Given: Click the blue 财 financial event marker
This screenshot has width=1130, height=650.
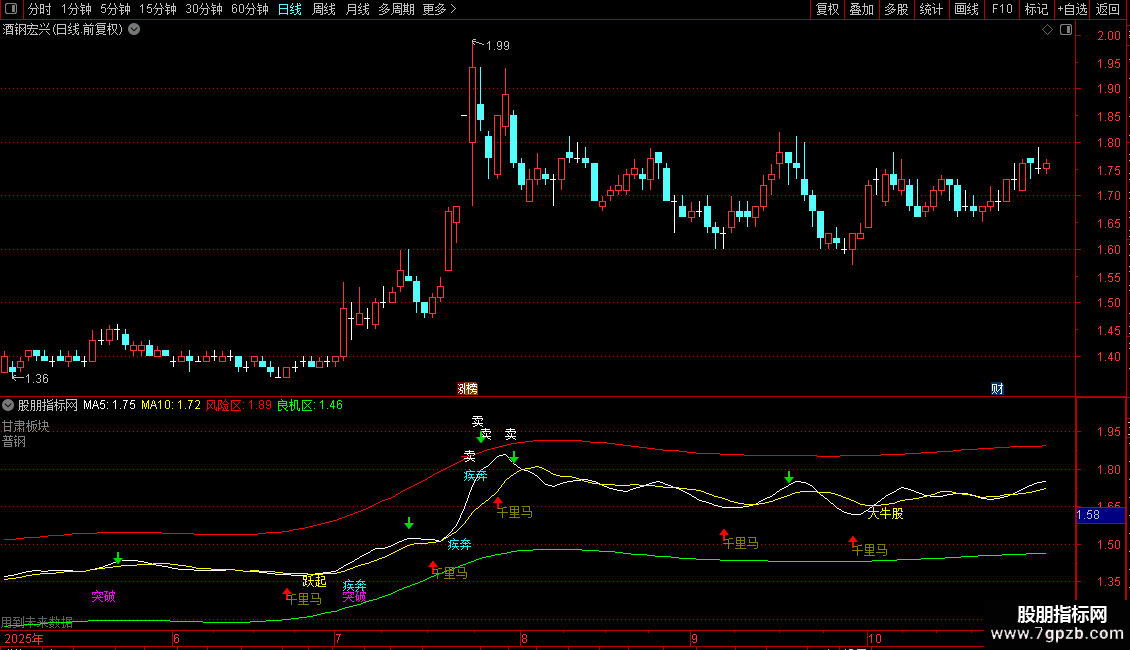Looking at the screenshot, I should 997,388.
